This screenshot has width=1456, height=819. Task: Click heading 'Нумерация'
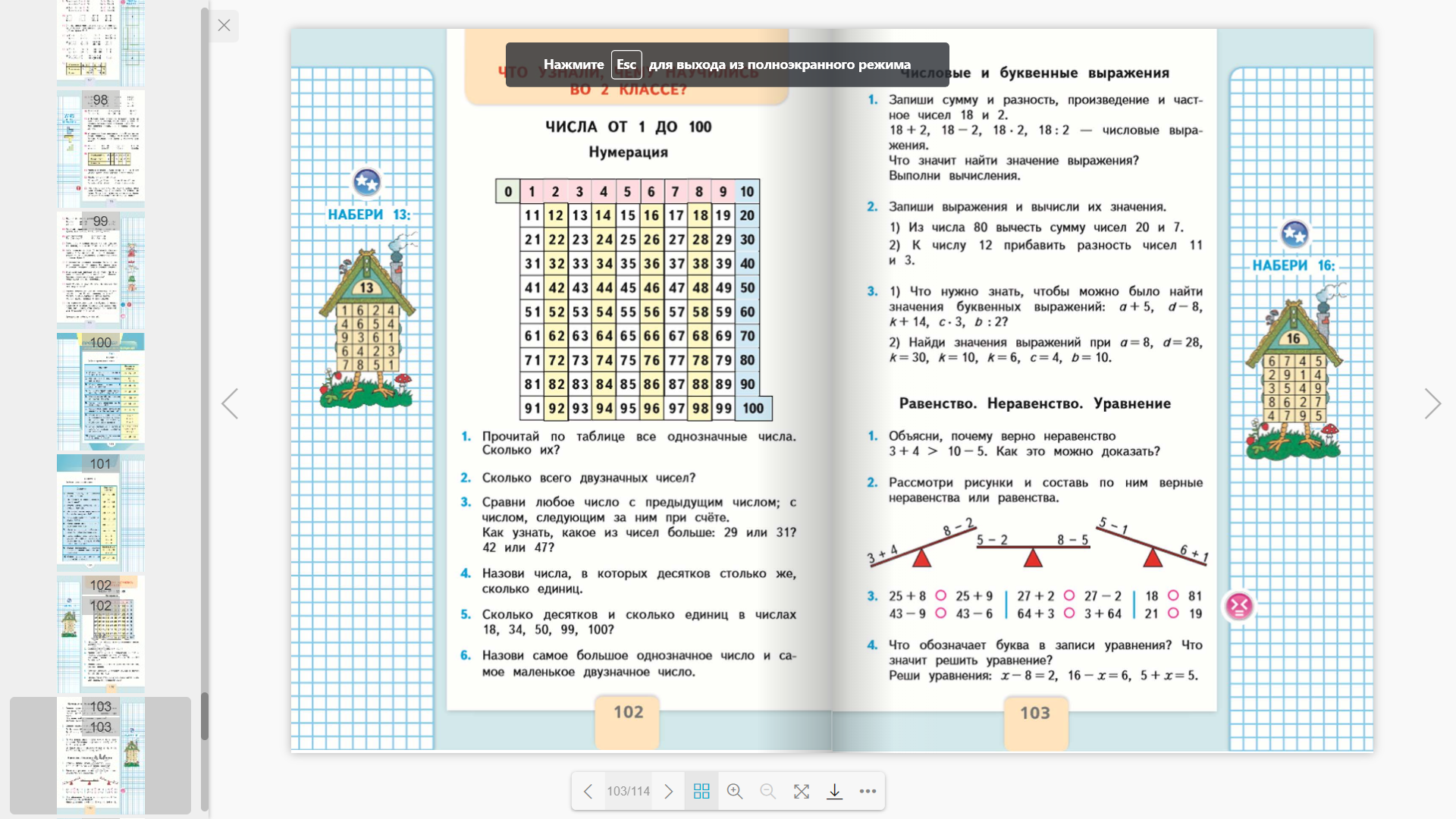click(x=628, y=152)
